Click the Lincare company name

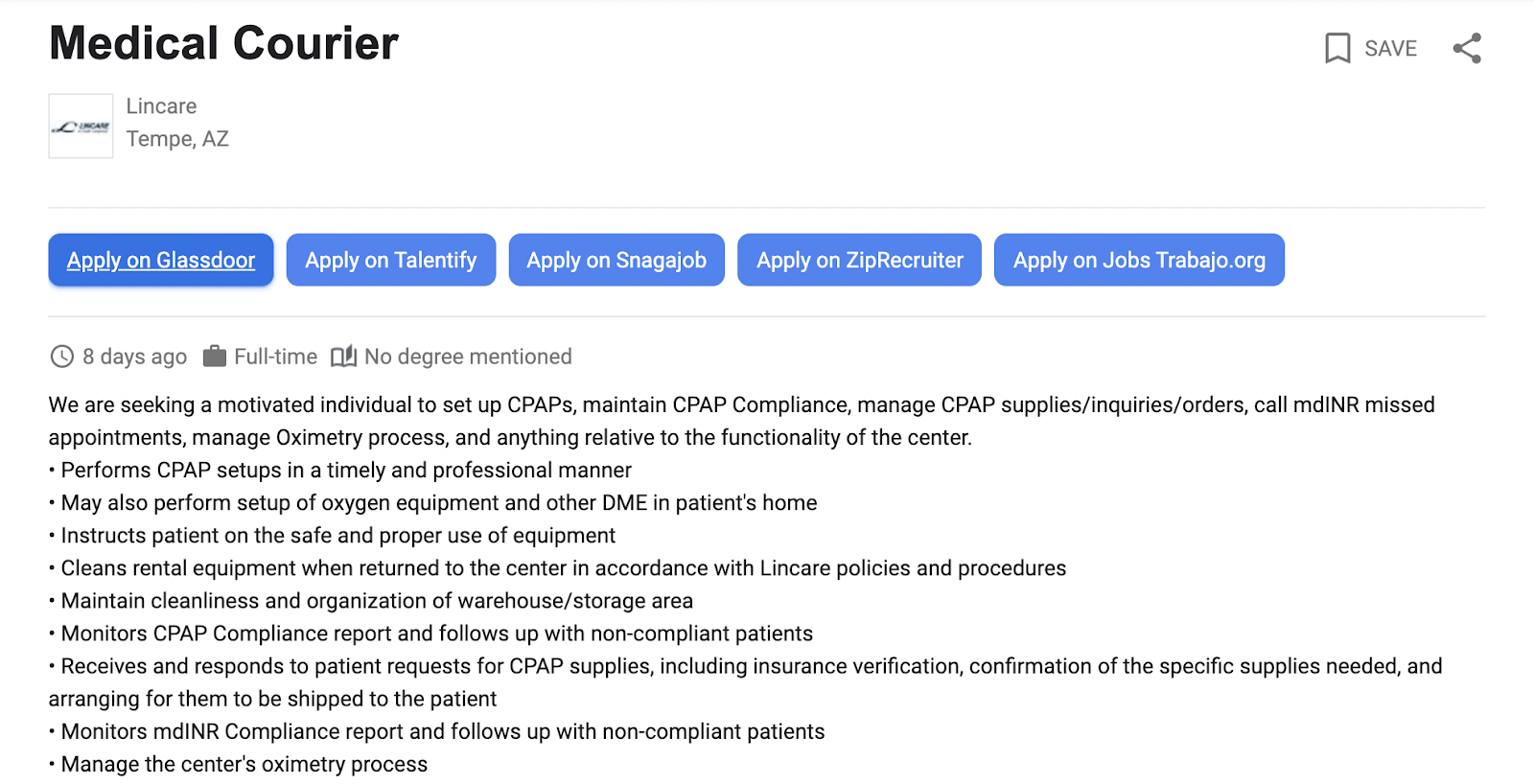(x=161, y=106)
